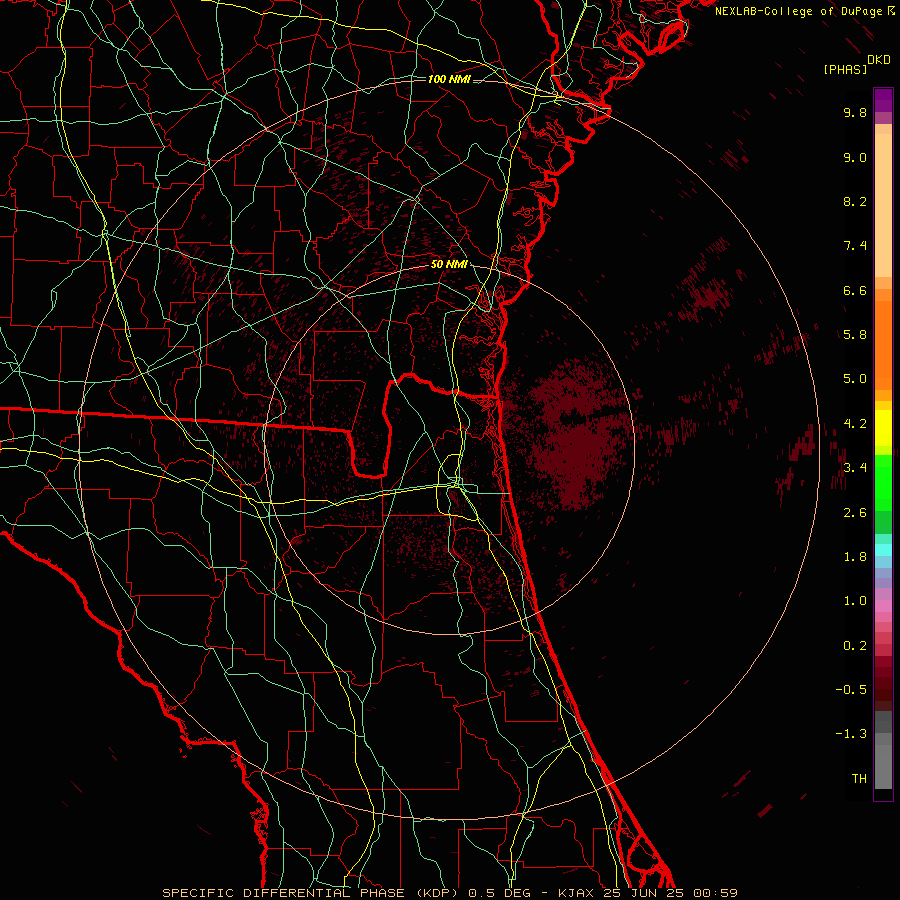Click the 7.4 scale value
Viewport: 900px width, 900px height.
pos(855,246)
